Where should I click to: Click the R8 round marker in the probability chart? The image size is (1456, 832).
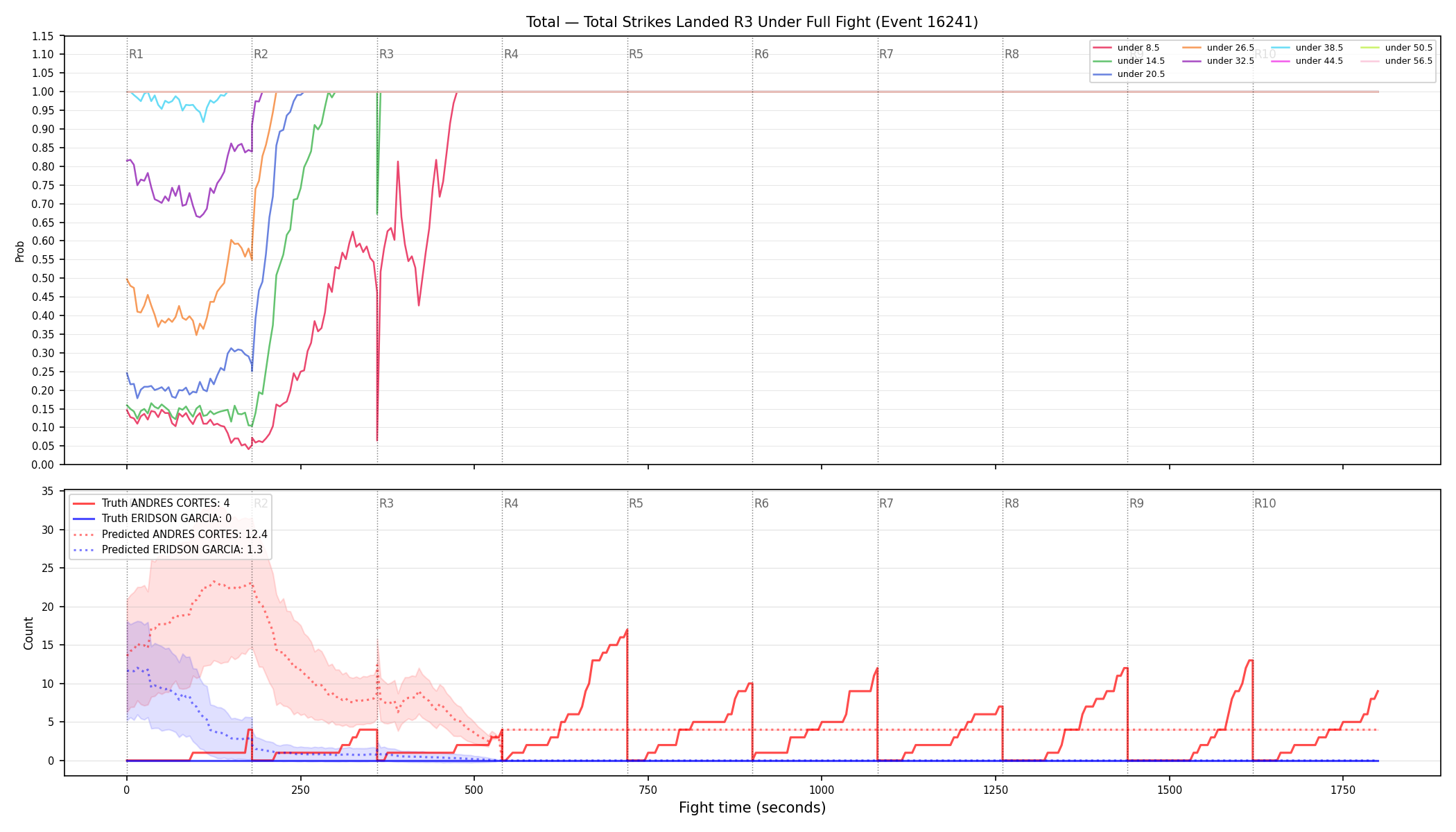coord(1012,54)
